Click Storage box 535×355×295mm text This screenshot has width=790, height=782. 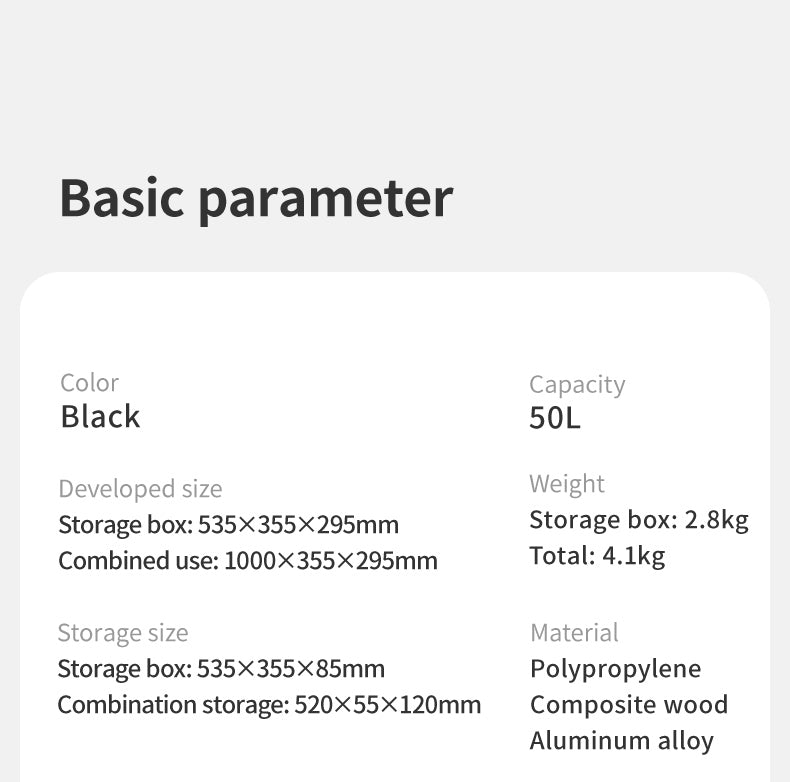pos(228,525)
